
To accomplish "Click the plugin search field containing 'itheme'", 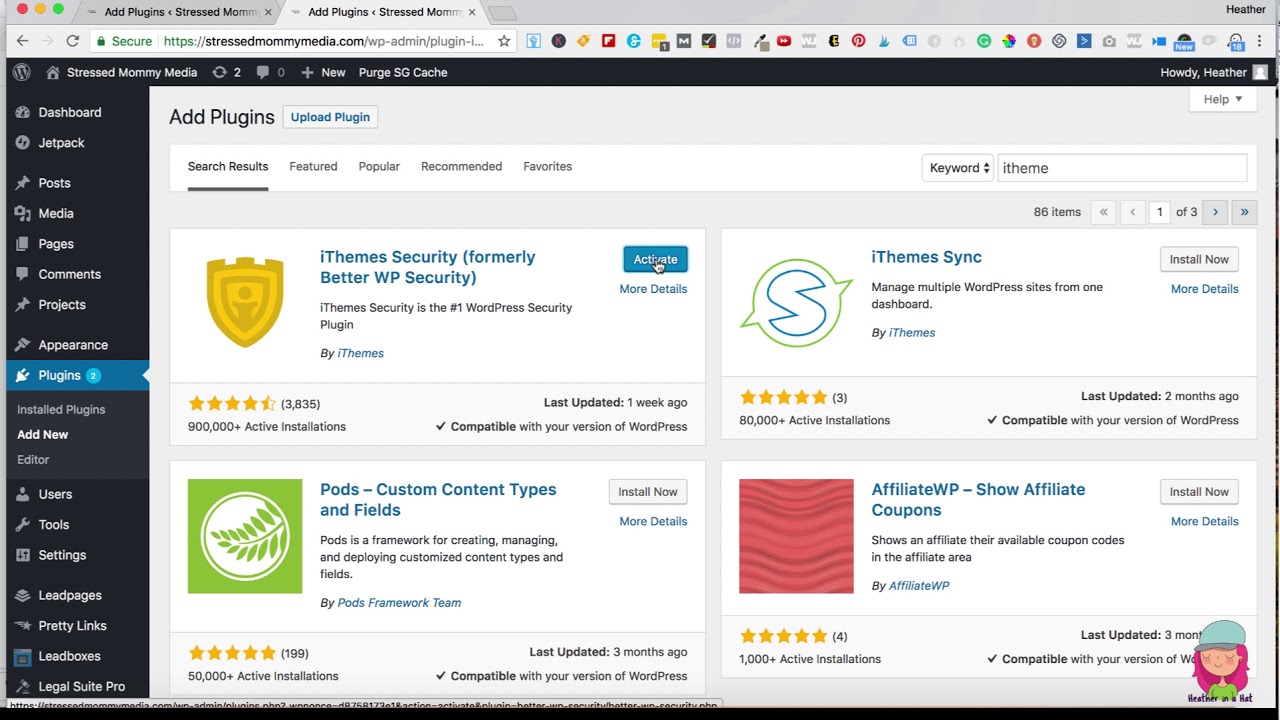I will [x=1122, y=168].
